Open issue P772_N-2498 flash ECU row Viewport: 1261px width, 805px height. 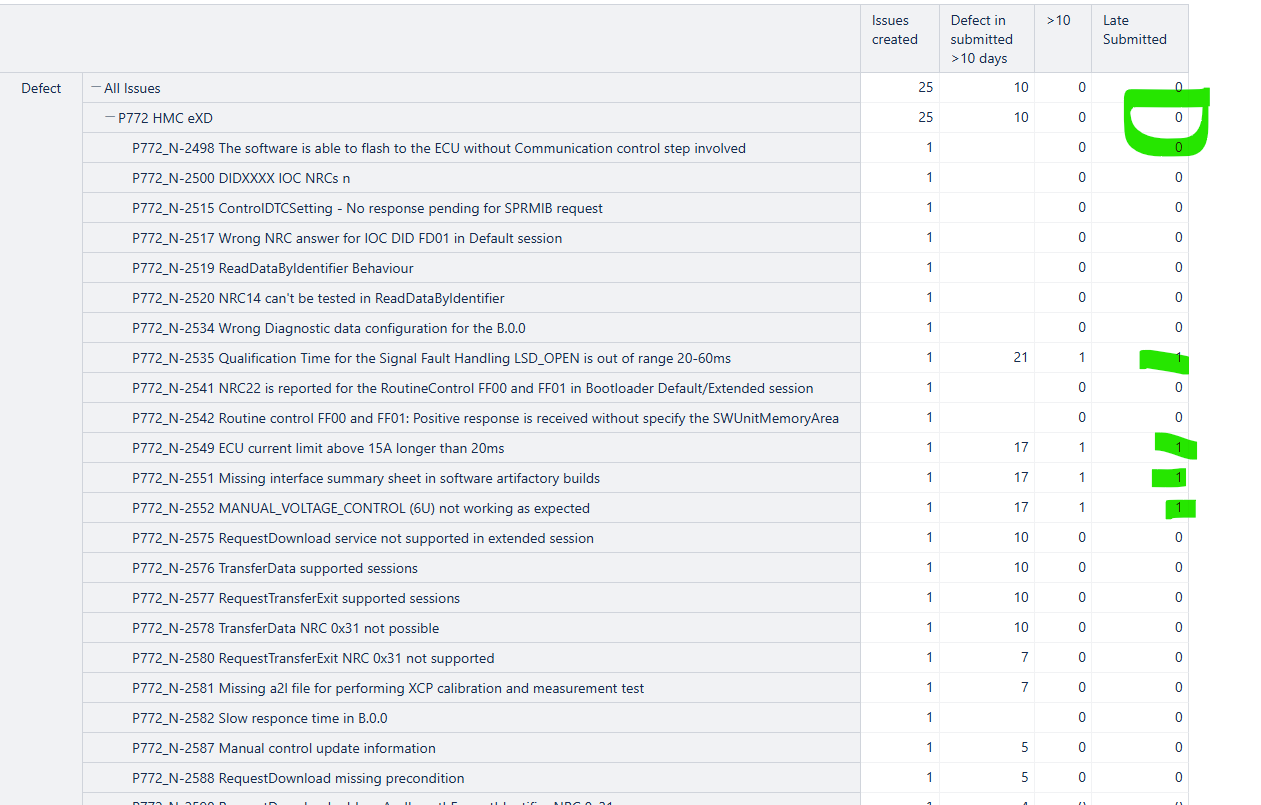(x=438, y=148)
